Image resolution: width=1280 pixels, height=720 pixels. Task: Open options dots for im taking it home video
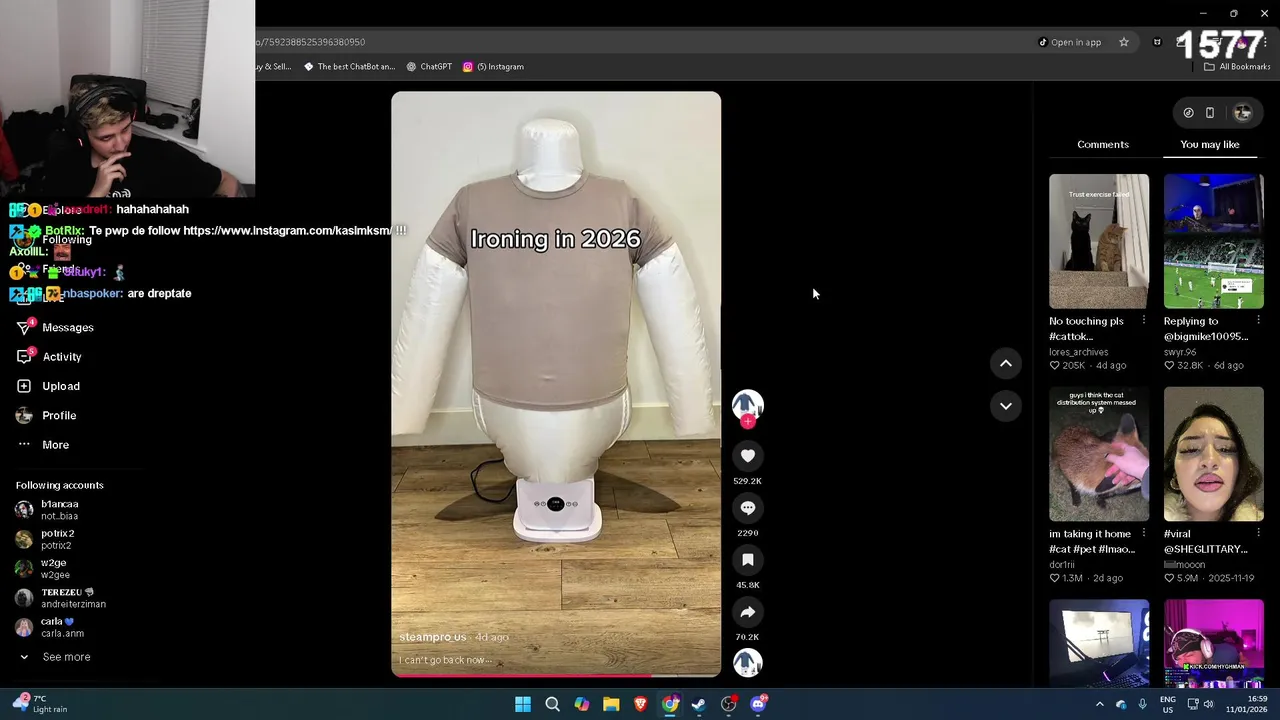[1143, 534]
